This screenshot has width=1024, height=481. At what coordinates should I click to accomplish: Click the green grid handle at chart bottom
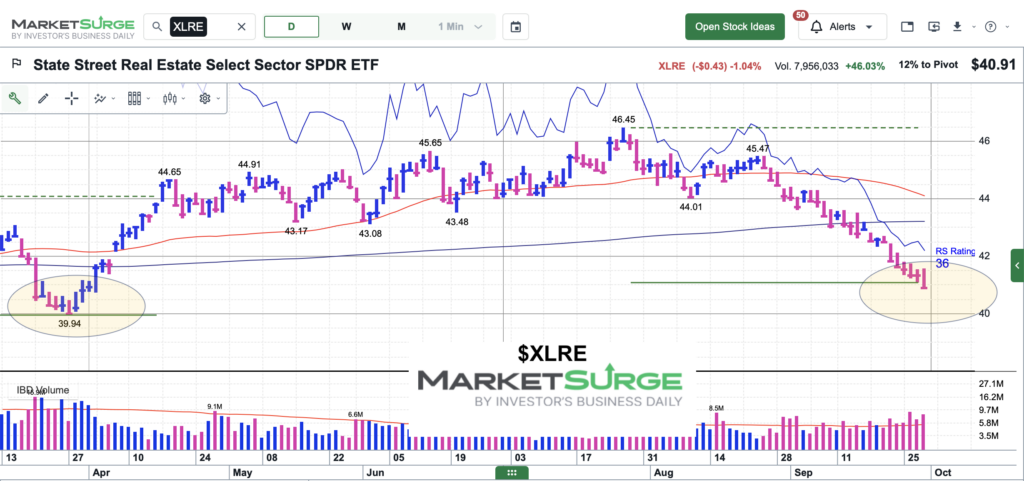512,473
